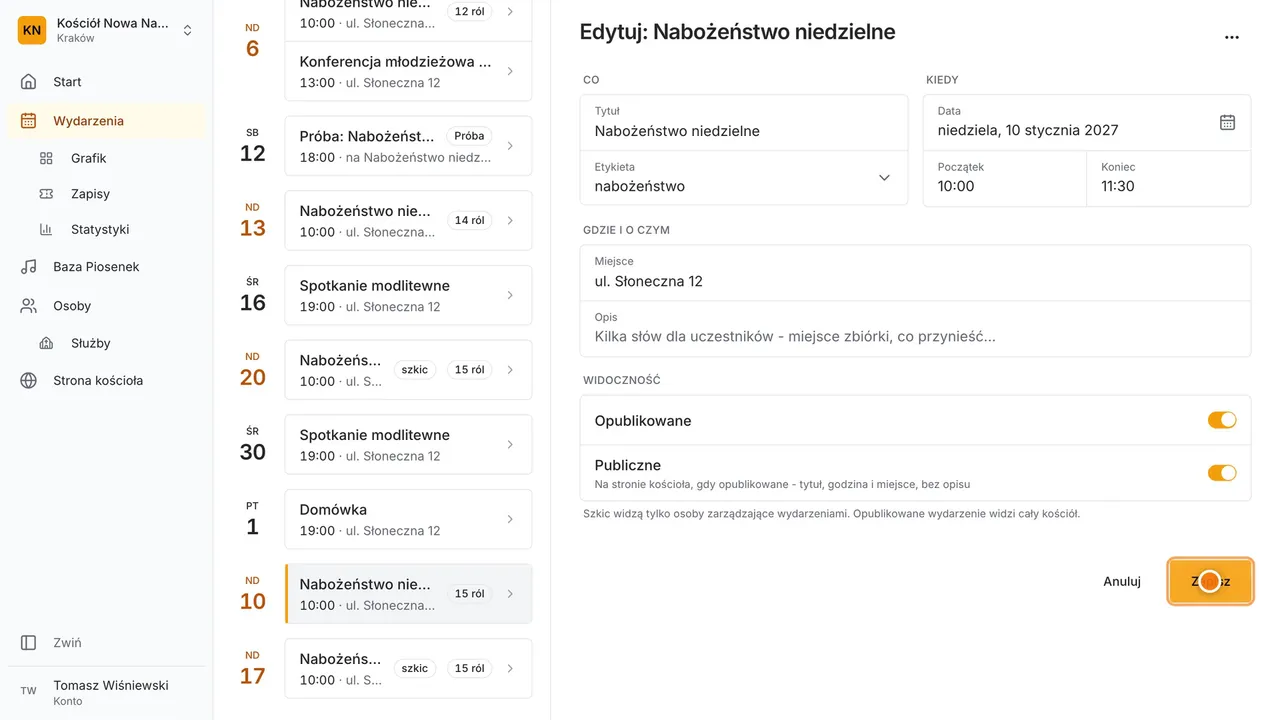Open Baza Piosenek menu item
Image resolution: width=1280 pixels, height=720 pixels.
click(96, 267)
